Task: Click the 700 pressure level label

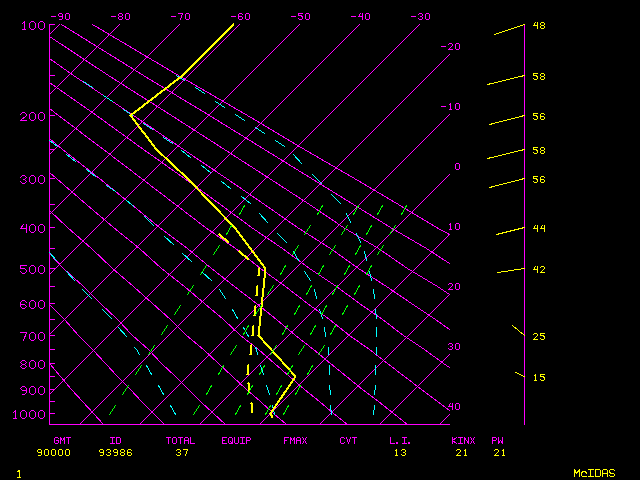Action: pos(33,337)
